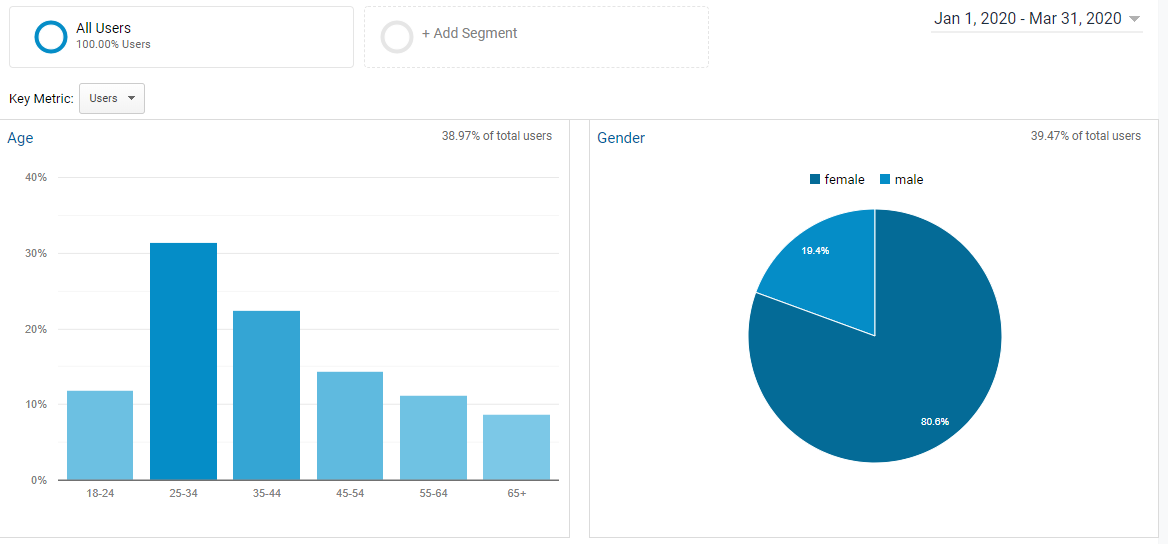The width and height of the screenshot is (1168, 544).
Task: Open the Age report link
Action: point(20,138)
